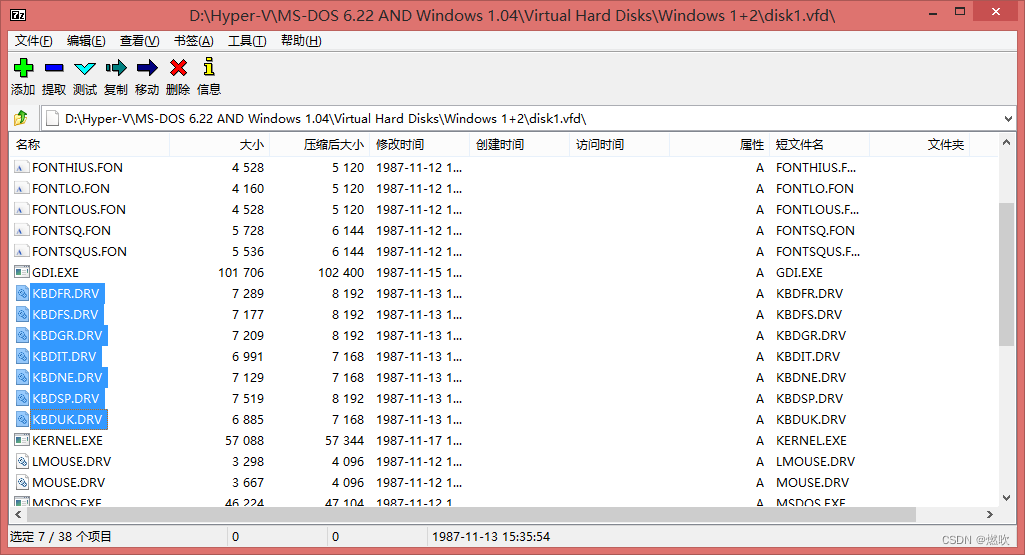Image resolution: width=1025 pixels, height=555 pixels.
Task: Click the KBDIT.DRV file icon
Action: point(22,356)
